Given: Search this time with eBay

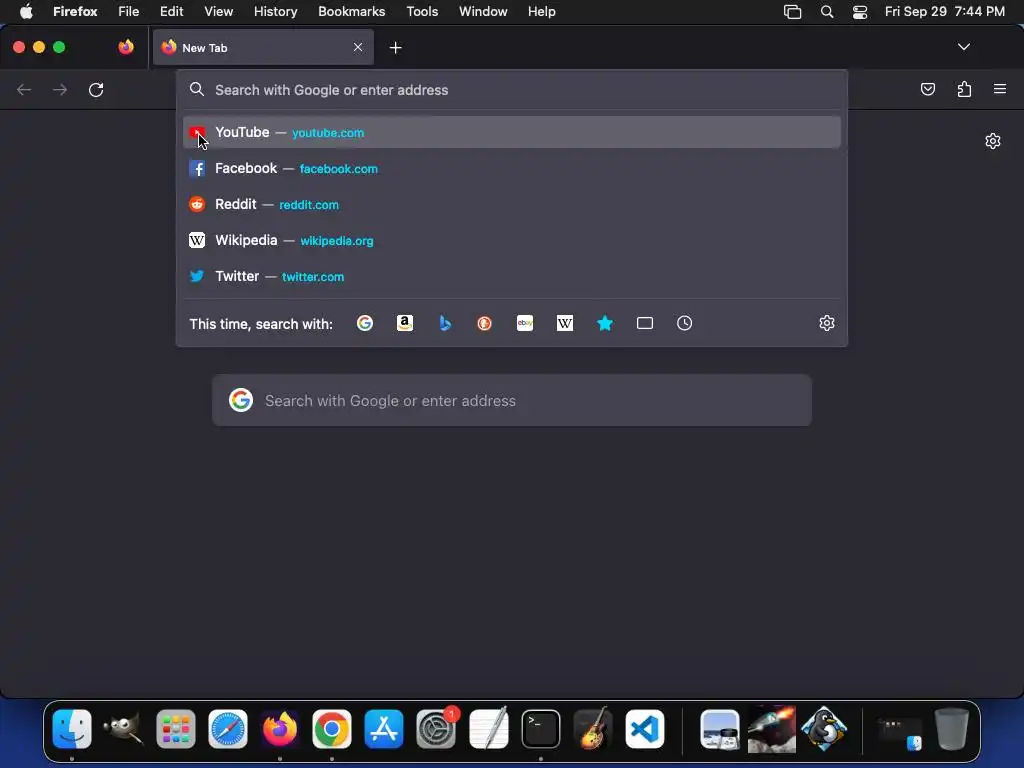Looking at the screenshot, I should coord(525,323).
